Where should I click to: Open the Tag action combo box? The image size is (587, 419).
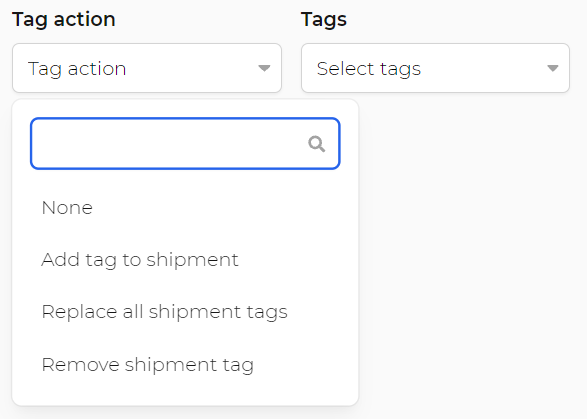tap(147, 68)
